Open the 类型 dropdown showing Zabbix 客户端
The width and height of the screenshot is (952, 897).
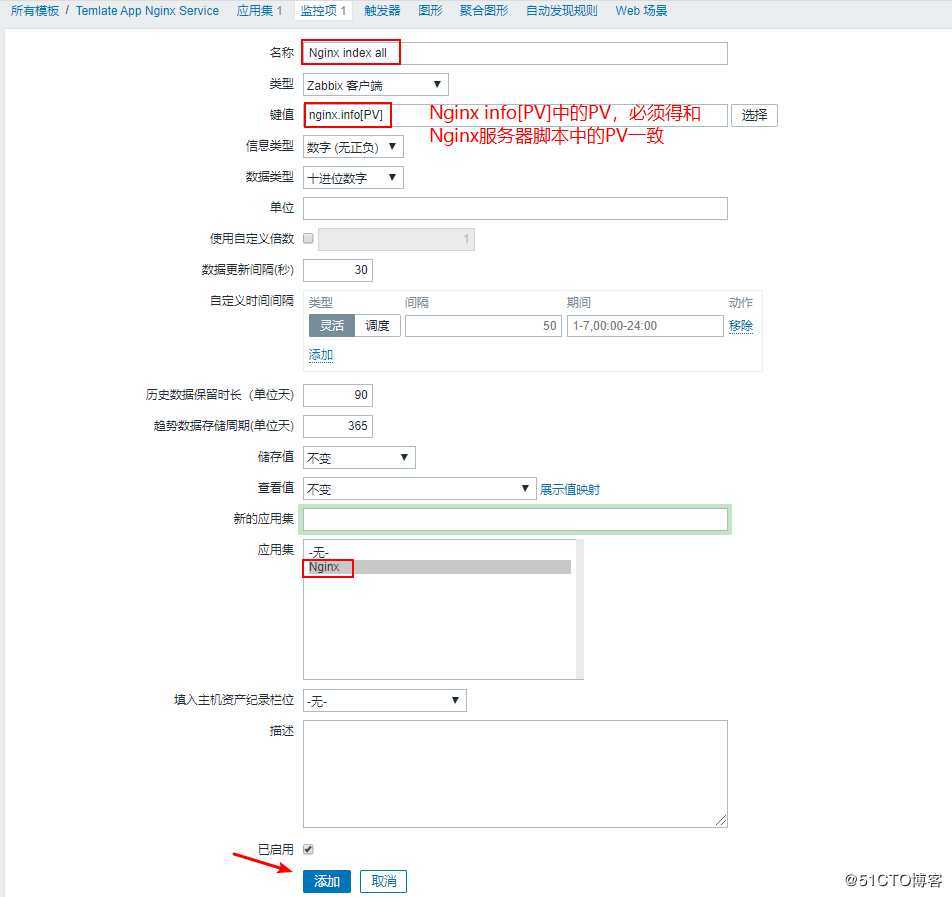[374, 83]
